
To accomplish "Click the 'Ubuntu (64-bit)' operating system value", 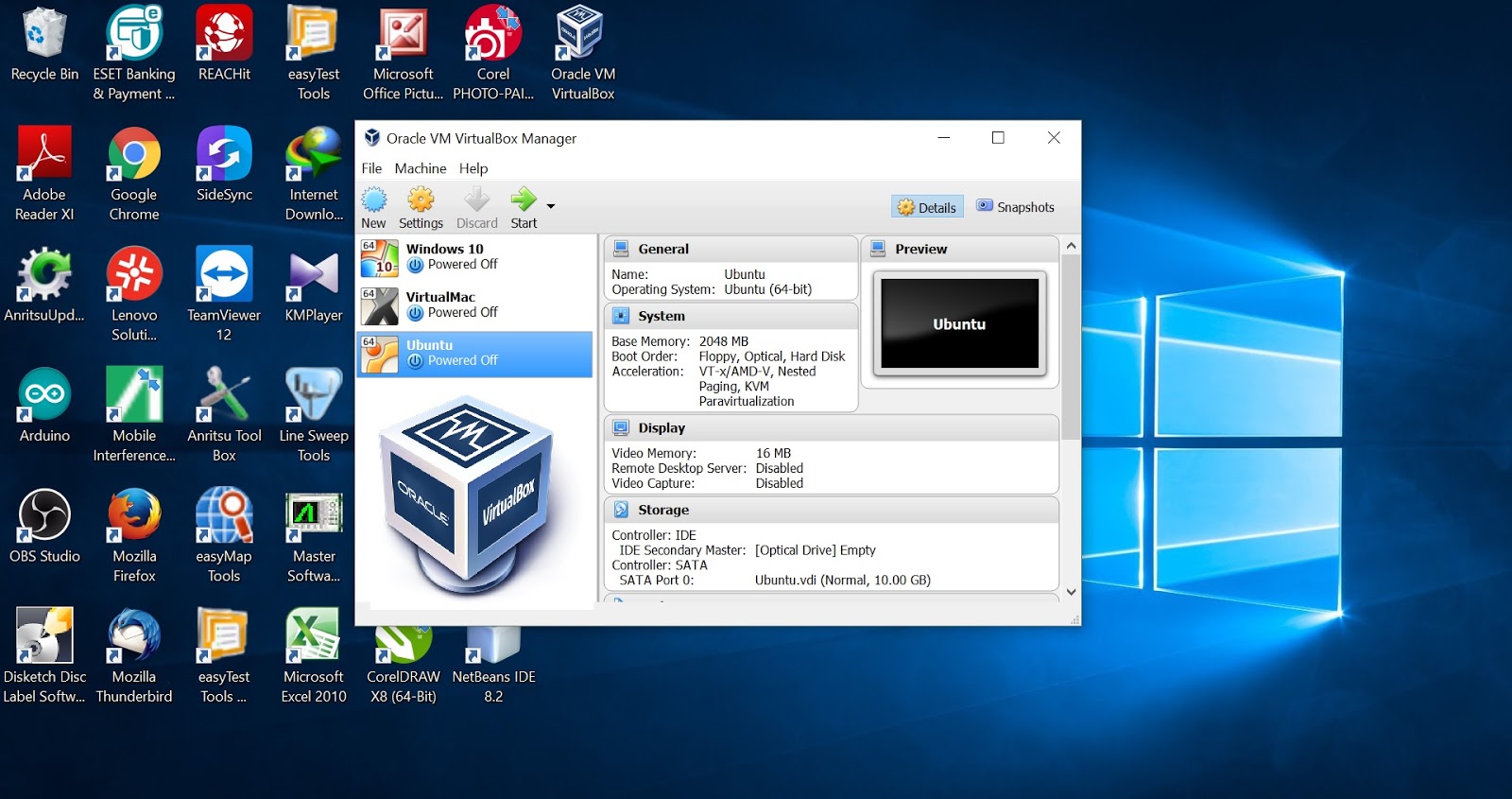I will (x=768, y=289).
